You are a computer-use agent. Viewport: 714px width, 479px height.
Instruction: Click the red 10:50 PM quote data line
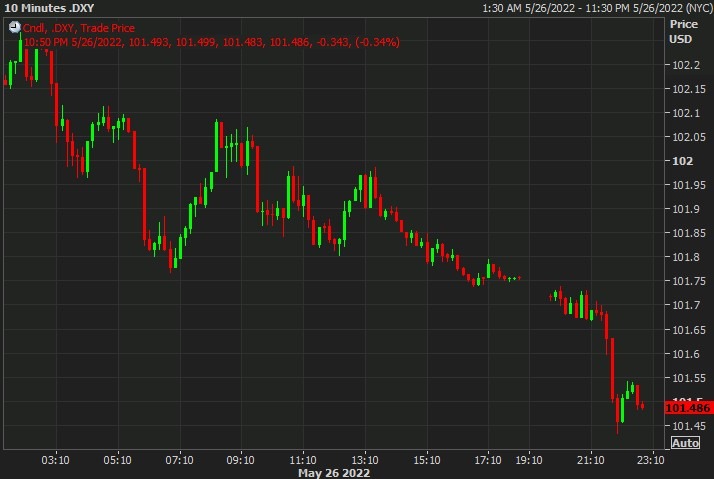click(x=212, y=42)
